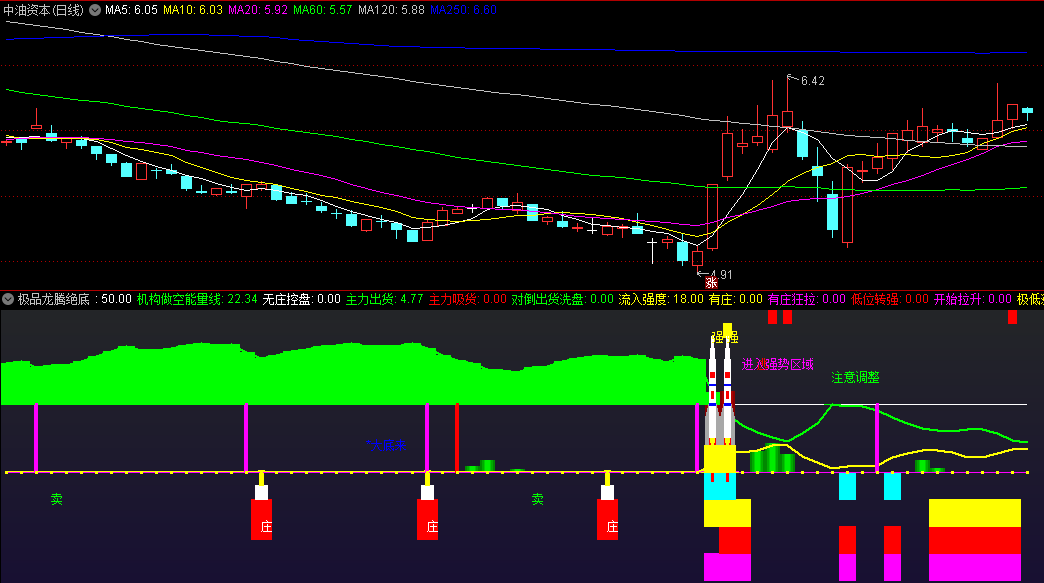Viewport: 1044px width, 583px height.
Task: Select 机构做空能量线: 22.34 value
Action: tap(197, 299)
